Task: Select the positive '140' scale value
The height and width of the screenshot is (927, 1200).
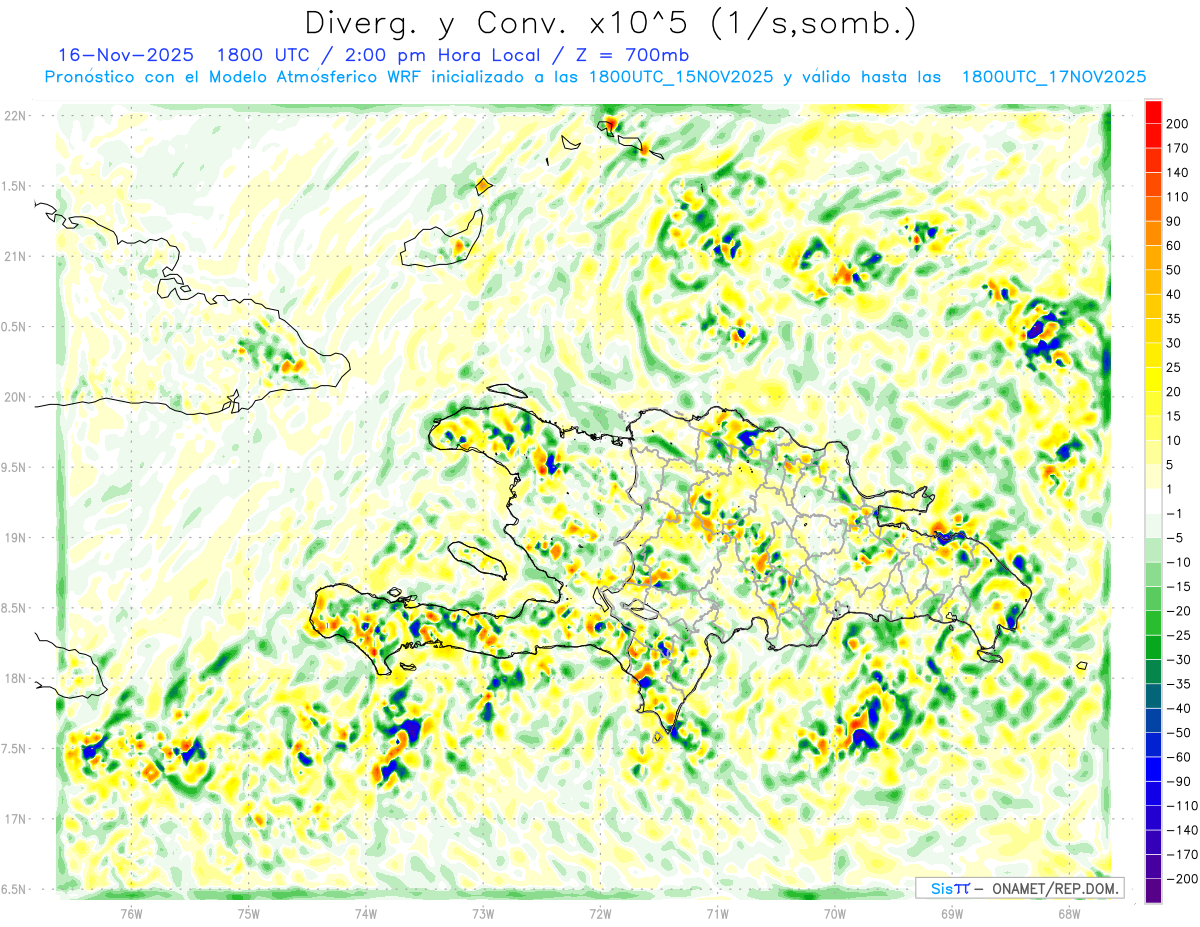Action: point(1178,173)
